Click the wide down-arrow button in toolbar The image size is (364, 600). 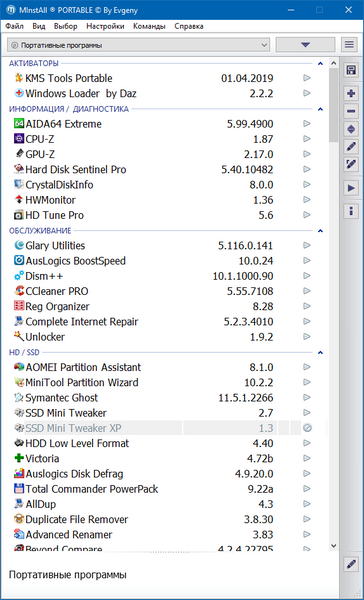pos(305,45)
